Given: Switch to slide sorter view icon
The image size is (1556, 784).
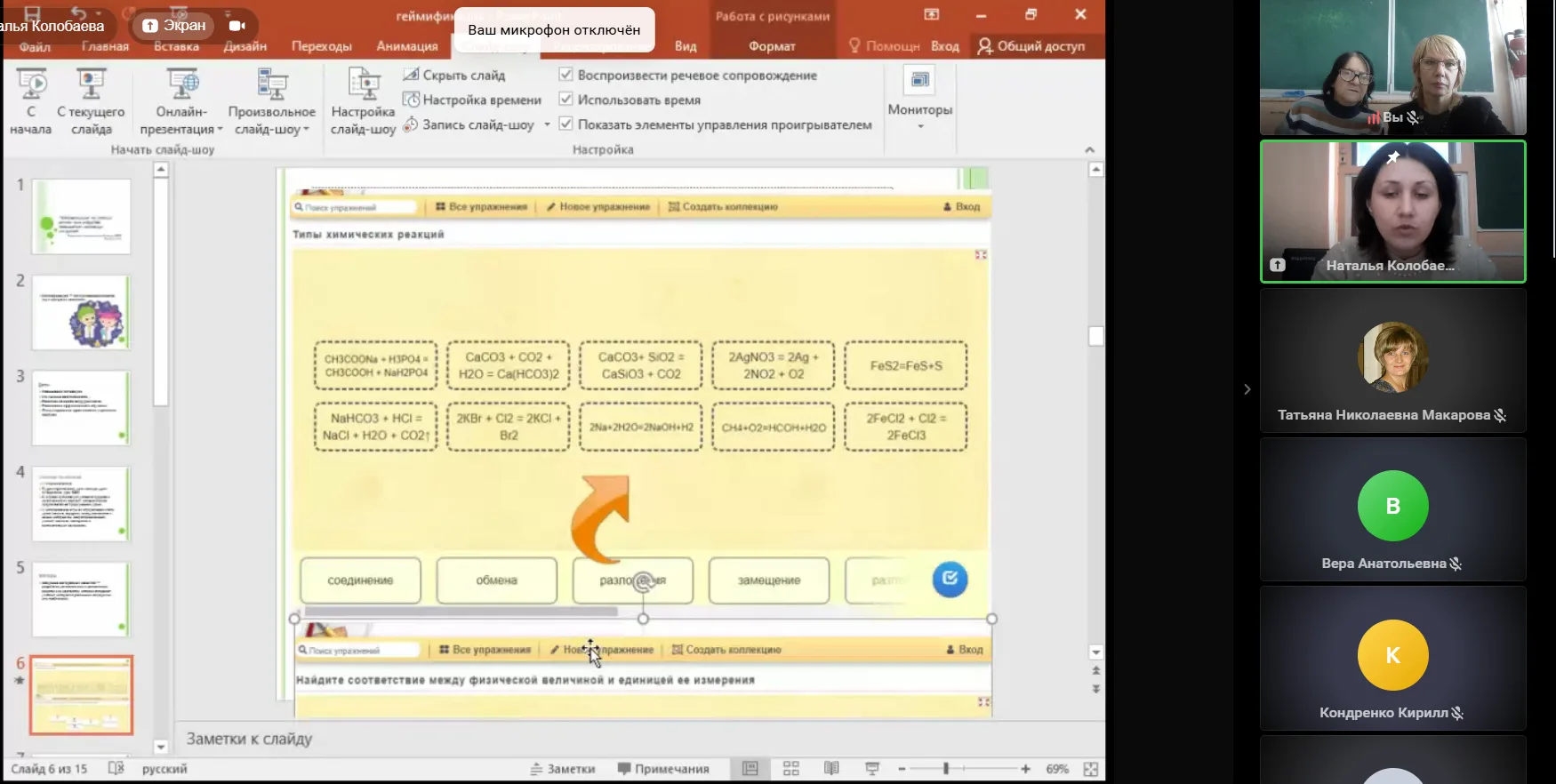Looking at the screenshot, I should 790,769.
